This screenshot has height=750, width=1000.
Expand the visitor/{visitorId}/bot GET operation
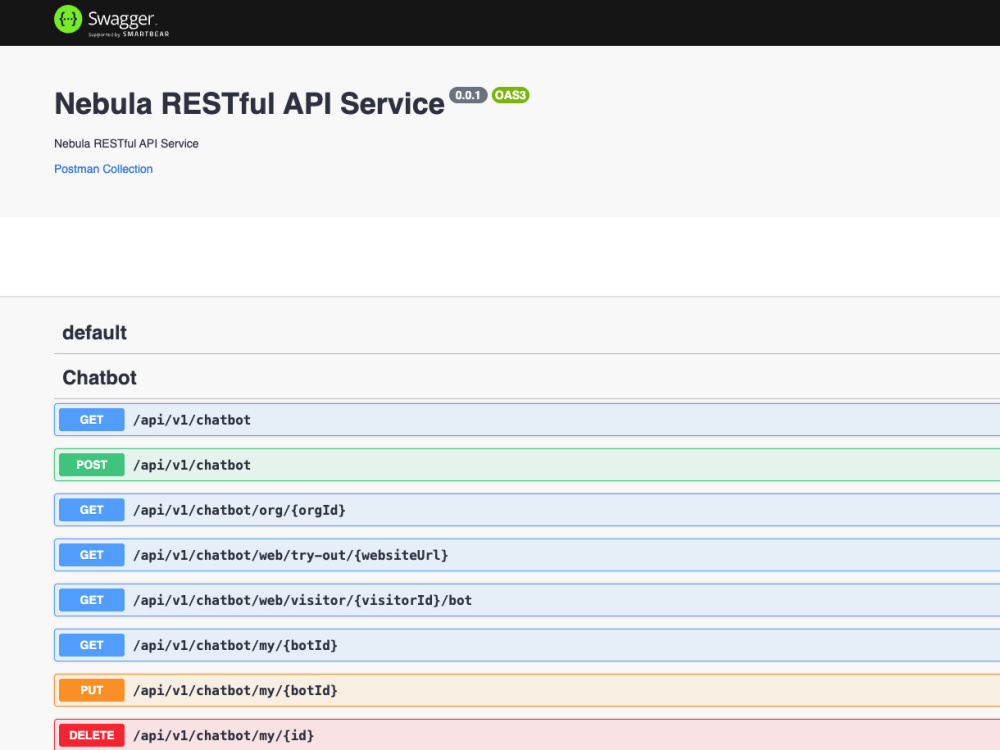(x=527, y=600)
